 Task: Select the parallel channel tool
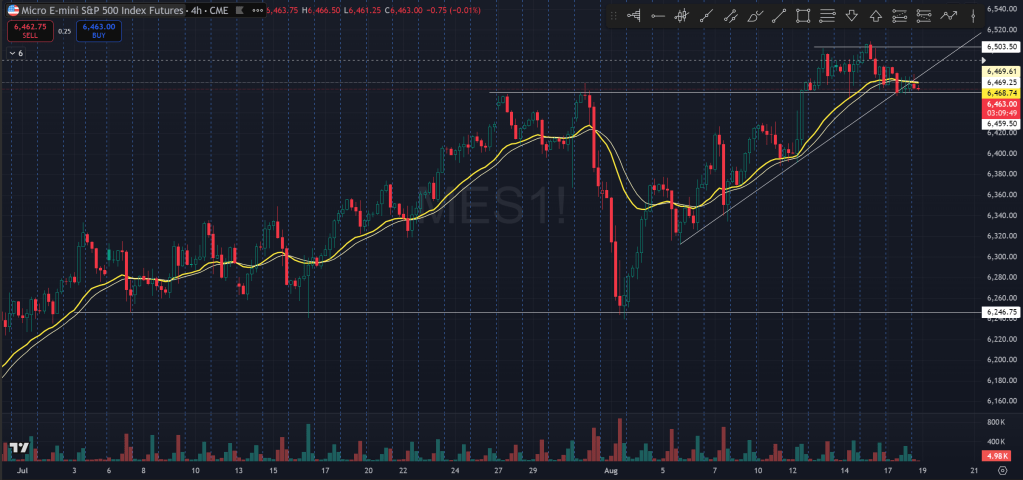[x=730, y=16]
